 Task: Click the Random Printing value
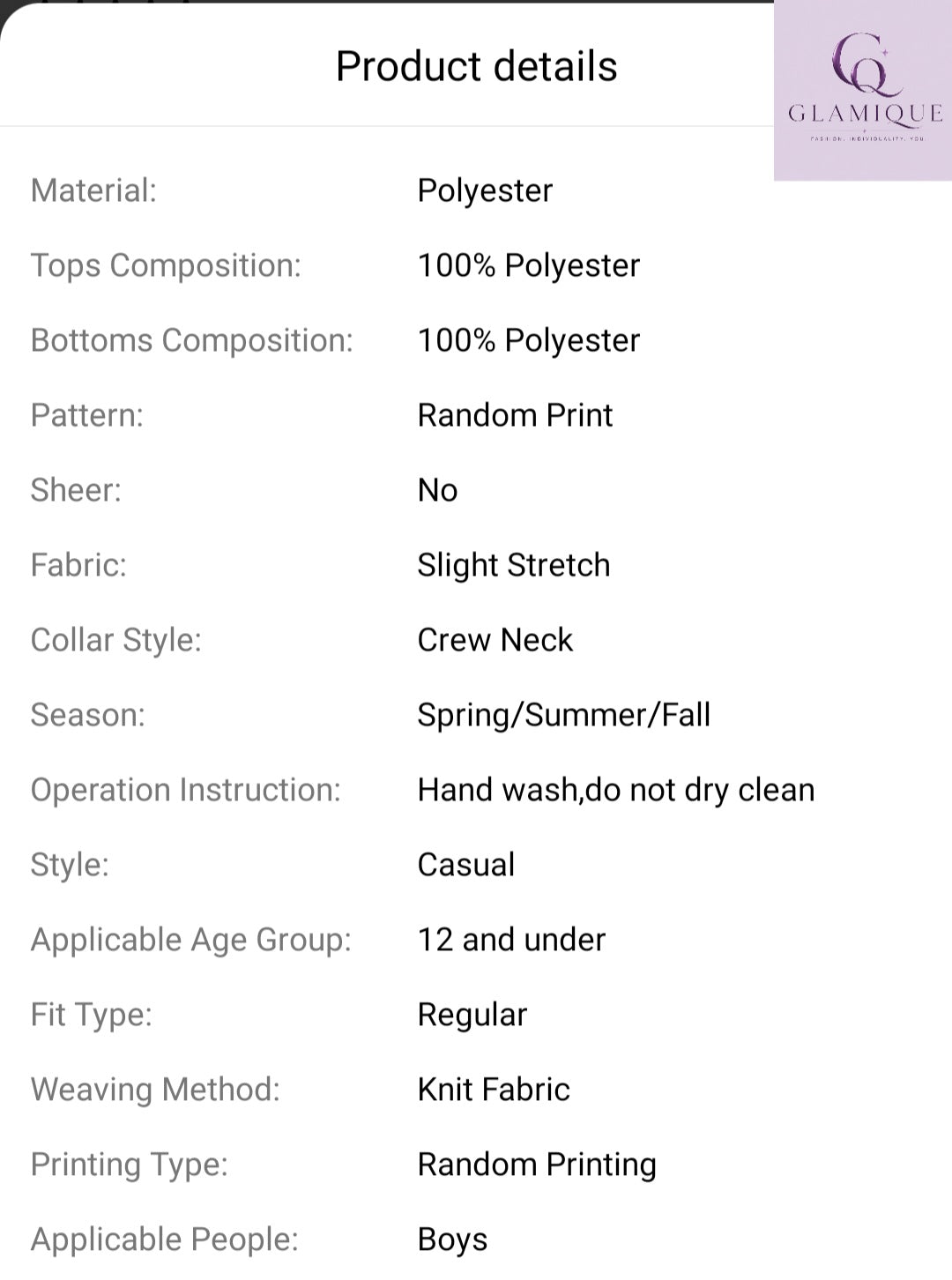pyautogui.click(x=537, y=1165)
